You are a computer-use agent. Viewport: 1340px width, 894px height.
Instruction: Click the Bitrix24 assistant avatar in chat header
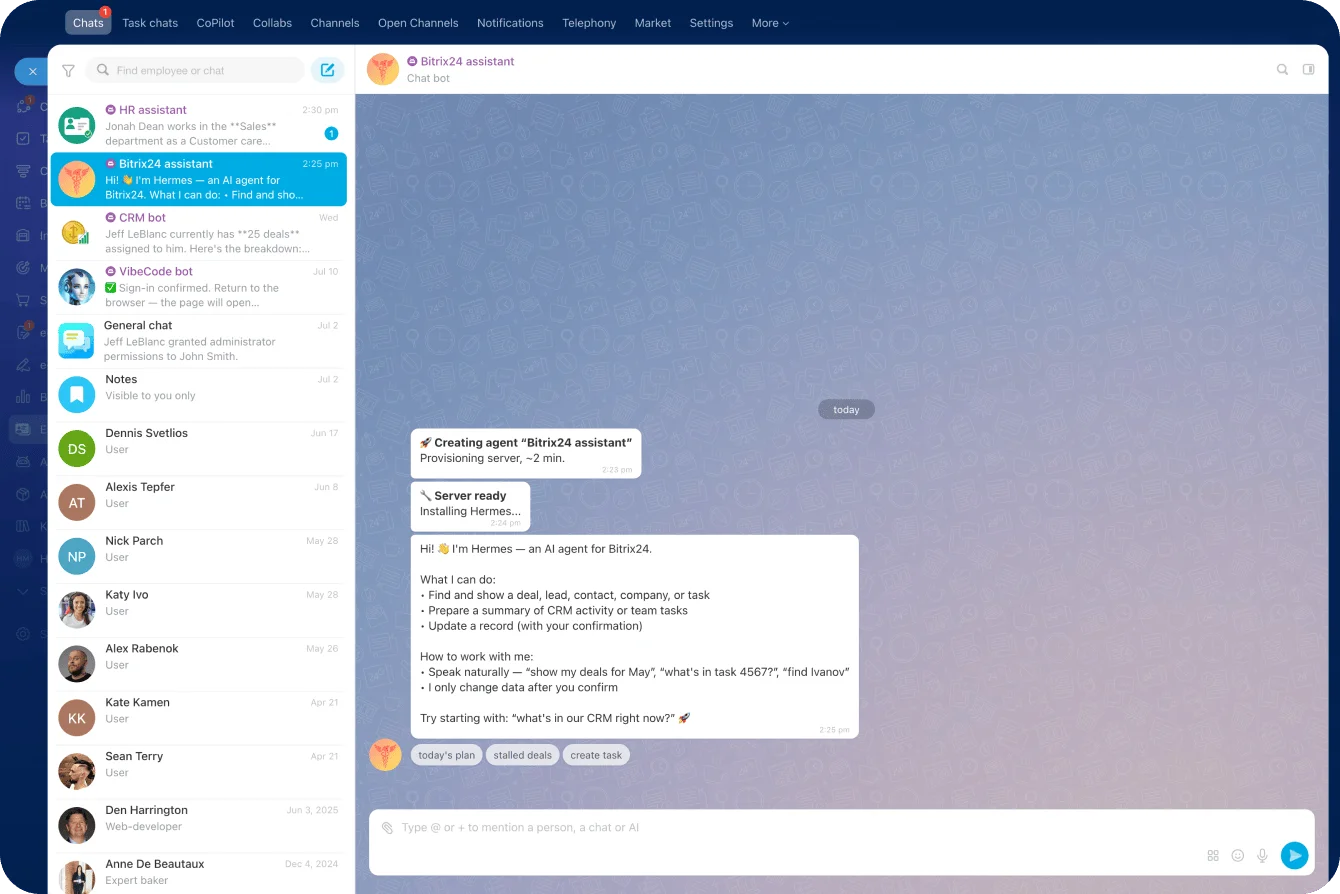383,69
